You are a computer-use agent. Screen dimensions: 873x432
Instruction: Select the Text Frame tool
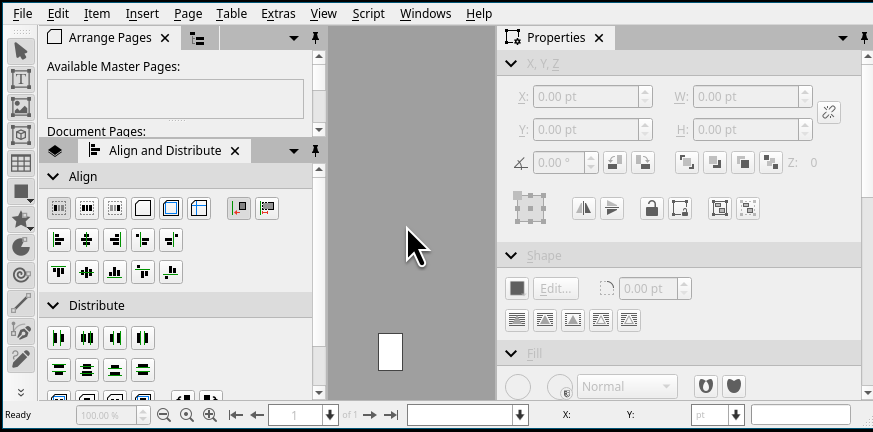tap(20, 79)
